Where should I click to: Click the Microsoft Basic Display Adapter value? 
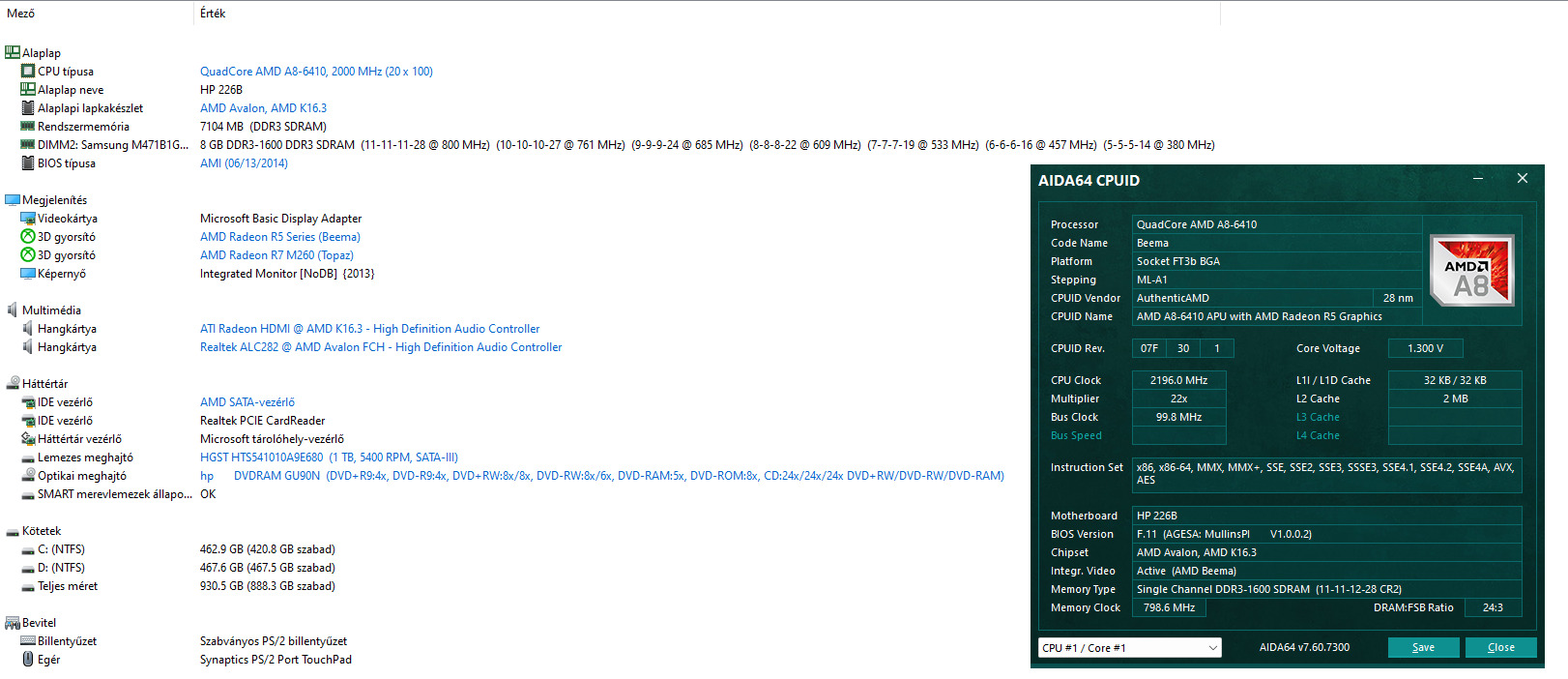280,218
